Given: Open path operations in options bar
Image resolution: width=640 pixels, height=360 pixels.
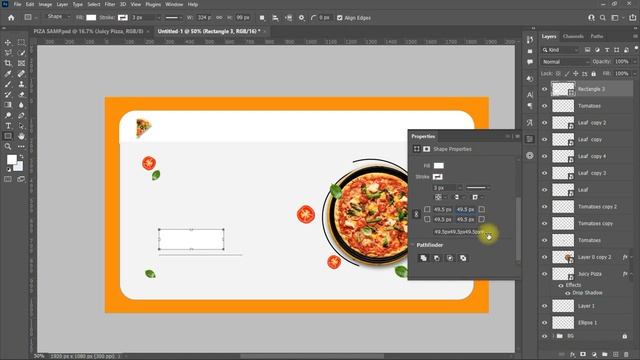Looking at the screenshot, I should pos(262,18).
